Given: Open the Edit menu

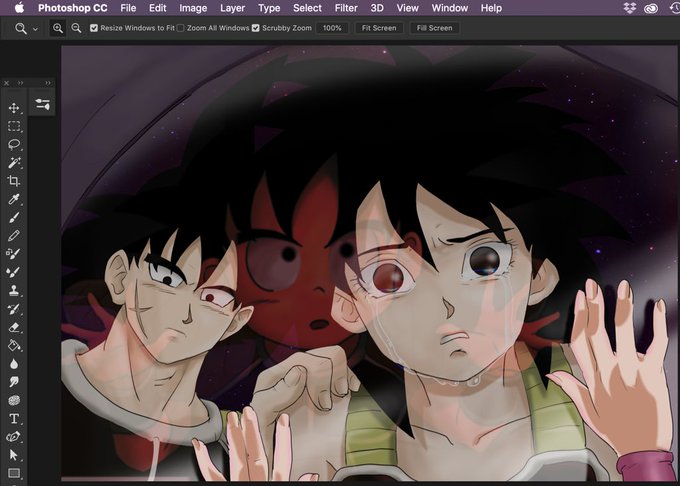Looking at the screenshot, I should (x=157, y=8).
